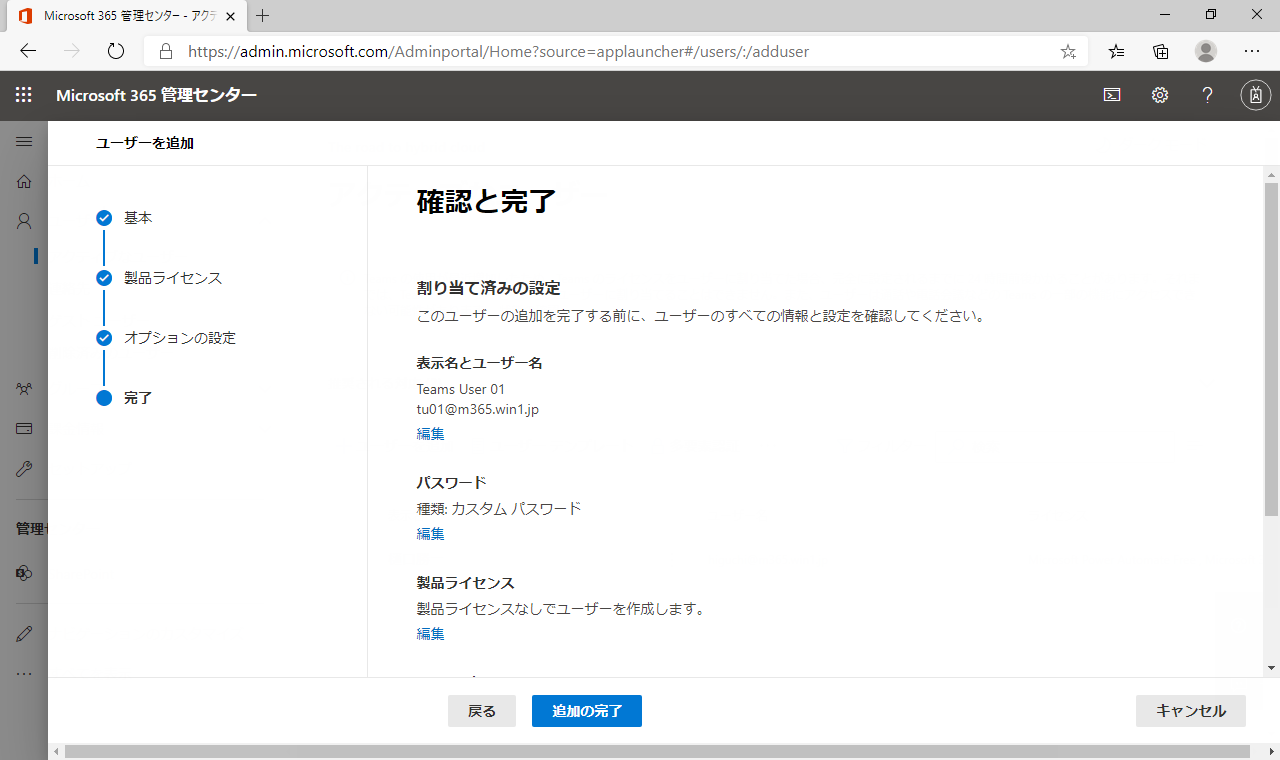Click the pencil customize navigation icon
The width and height of the screenshot is (1280, 760).
click(24, 633)
